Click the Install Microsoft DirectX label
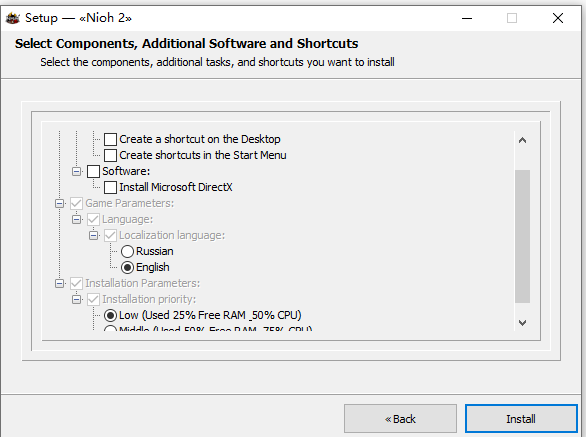Image resolution: width=586 pixels, height=437 pixels. click(176, 187)
